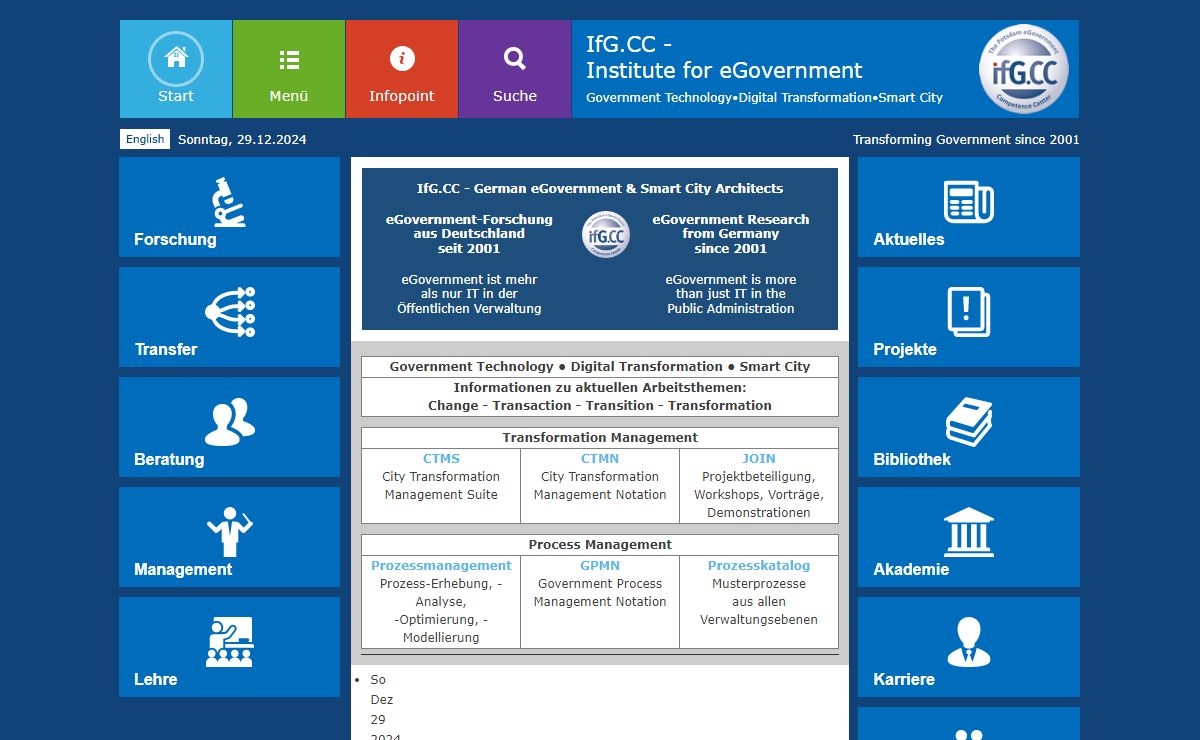The width and height of the screenshot is (1200, 740).
Task: Open Bibliothek tile books icon
Action: tap(969, 422)
